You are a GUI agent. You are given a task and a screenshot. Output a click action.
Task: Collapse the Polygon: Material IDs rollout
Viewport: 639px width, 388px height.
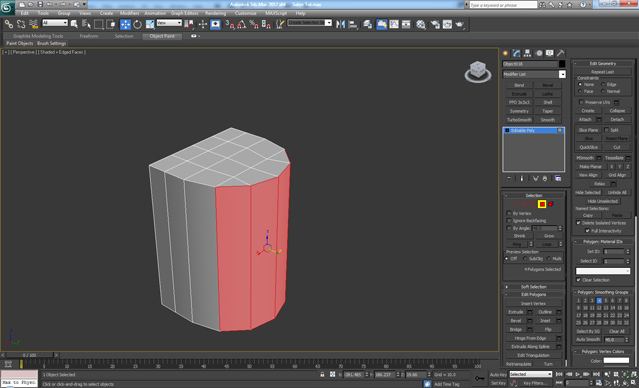coord(603,242)
